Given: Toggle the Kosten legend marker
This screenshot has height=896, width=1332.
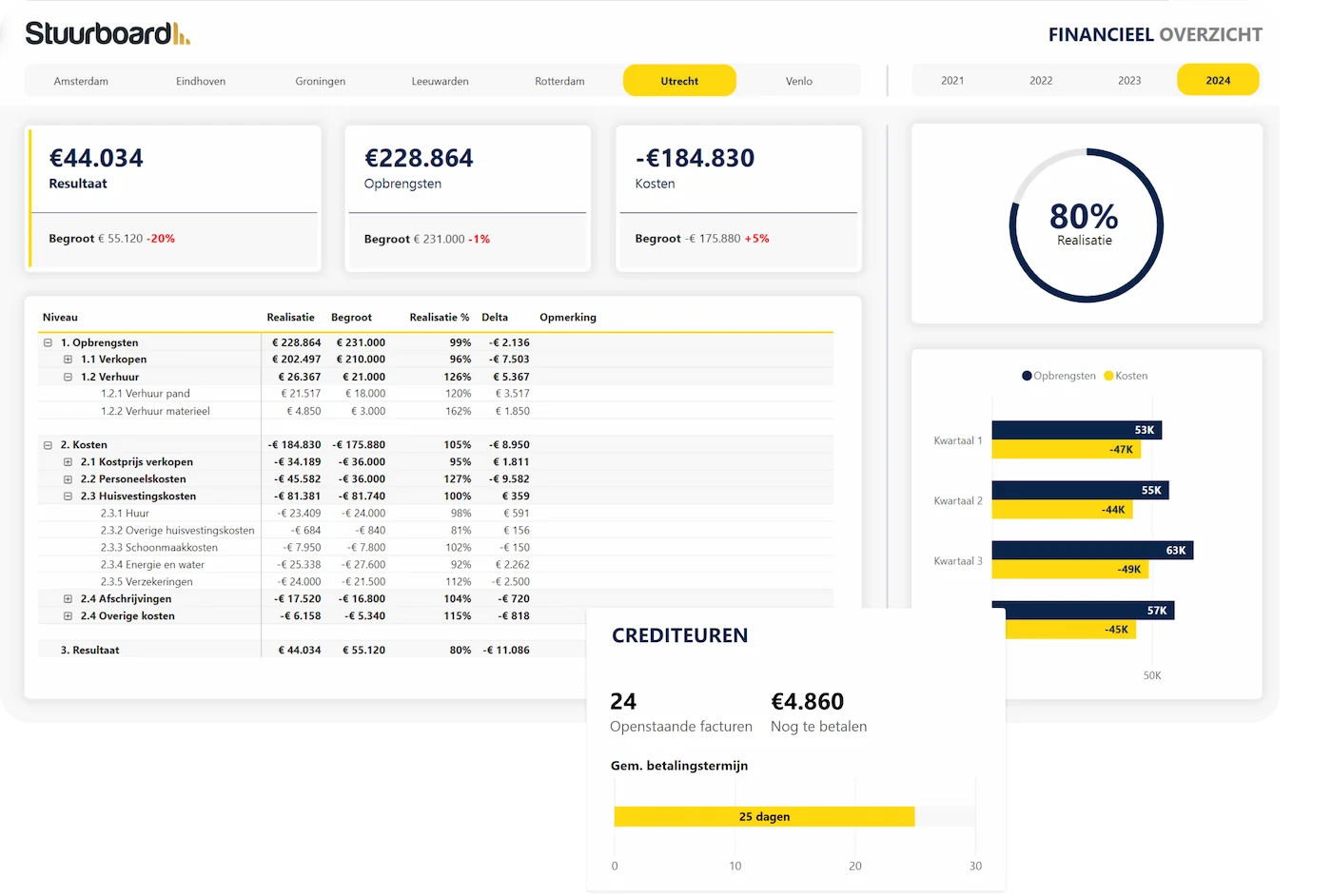Looking at the screenshot, I should [x=1108, y=376].
